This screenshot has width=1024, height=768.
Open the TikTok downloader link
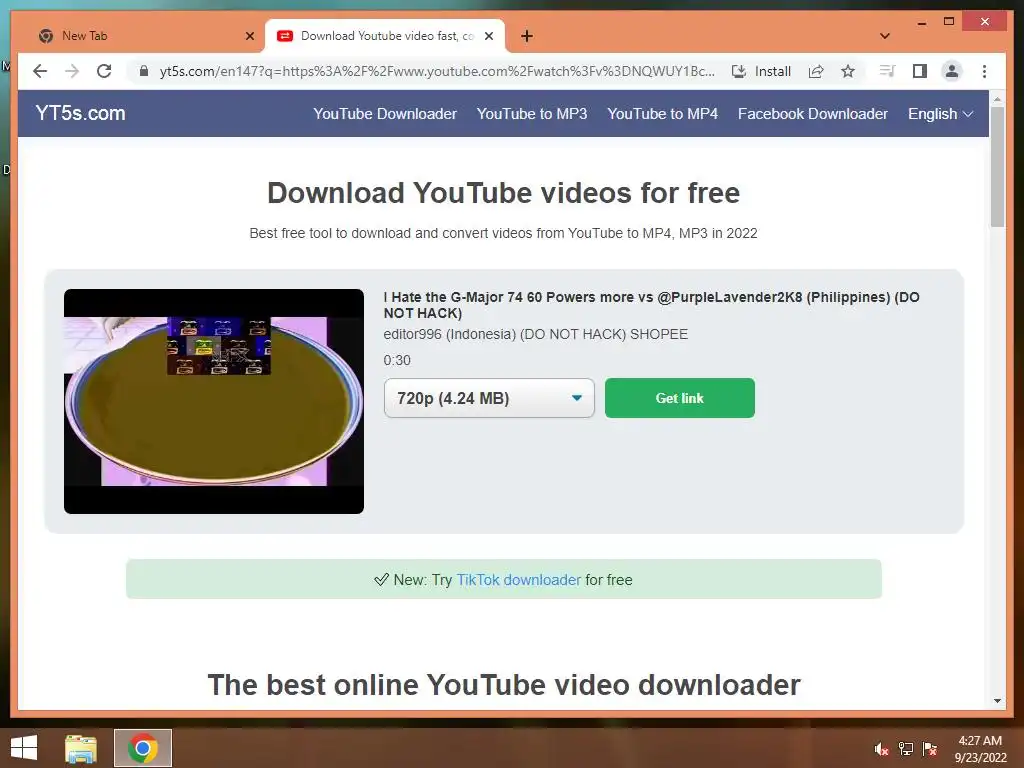click(518, 579)
